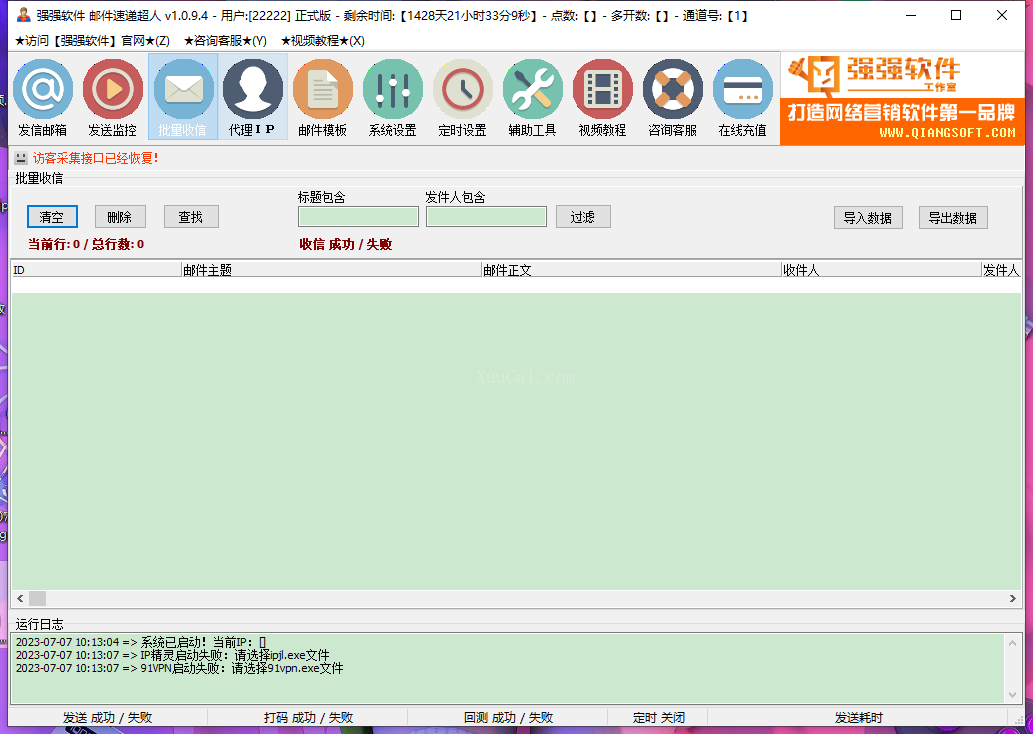
Task: Select the 代理IP proxy icon
Action: (252, 97)
